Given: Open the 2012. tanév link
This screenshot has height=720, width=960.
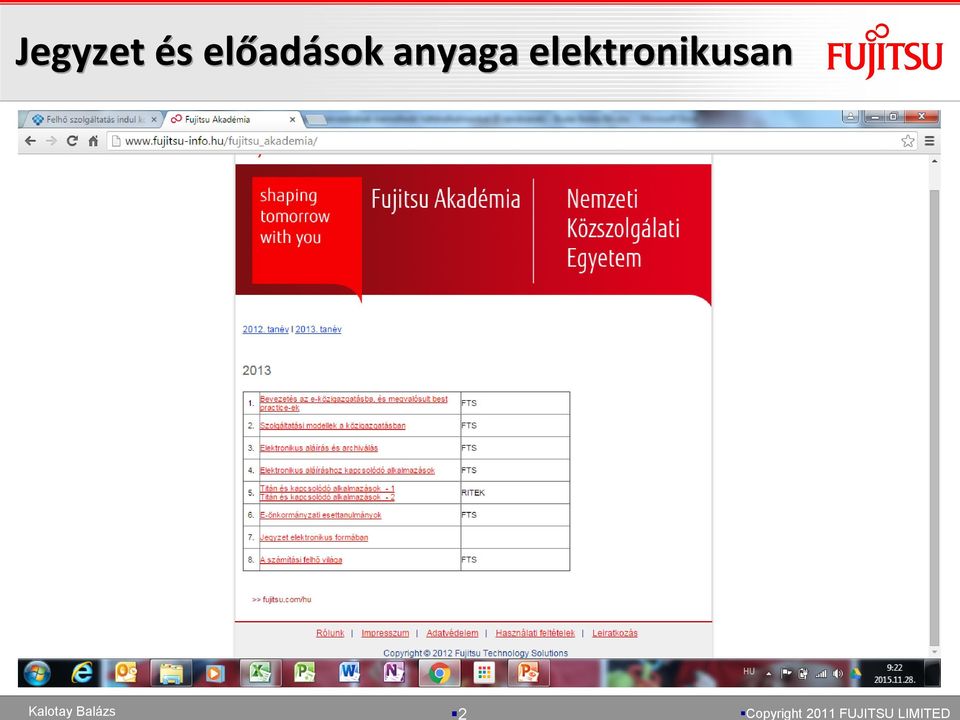Looking at the screenshot, I should point(265,329).
